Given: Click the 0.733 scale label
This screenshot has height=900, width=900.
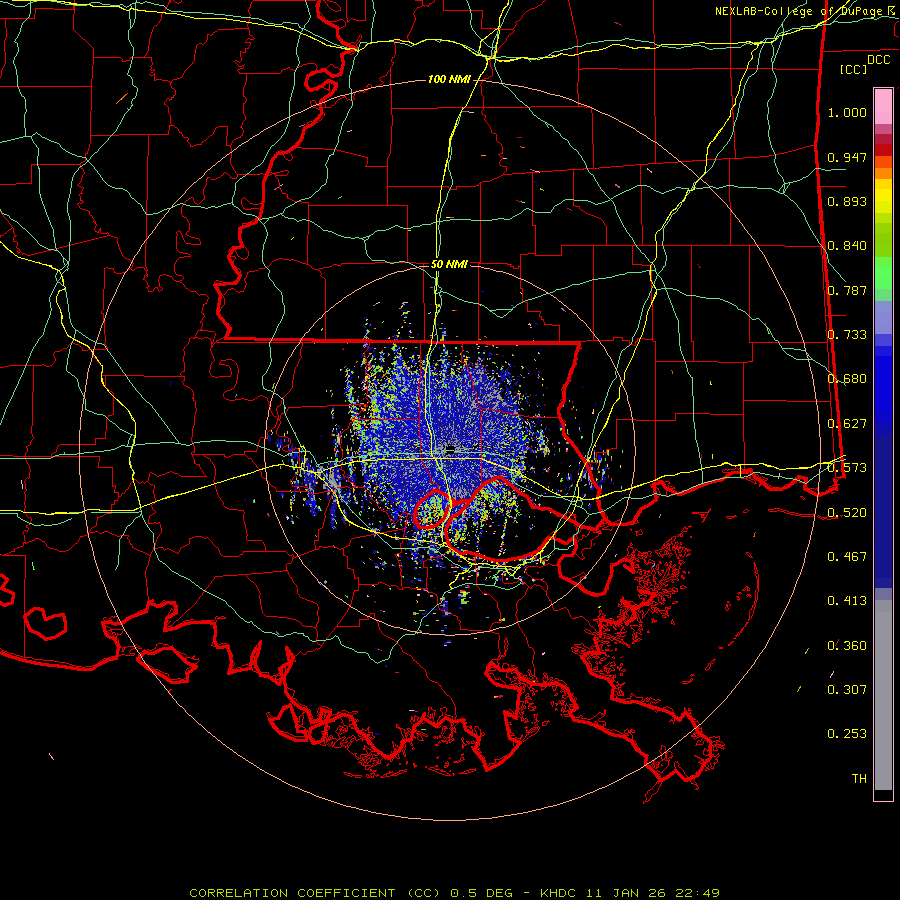Looking at the screenshot, I should 847,335.
